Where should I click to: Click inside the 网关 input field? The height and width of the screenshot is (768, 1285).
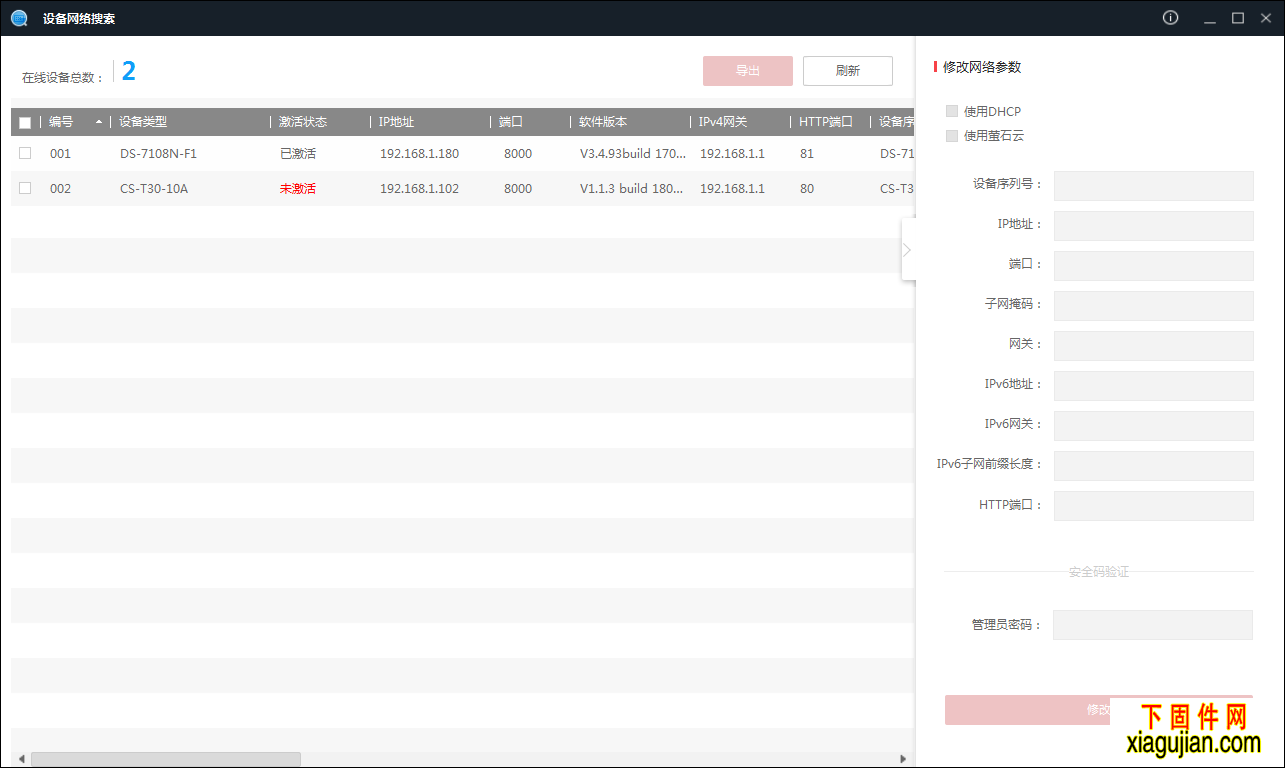(x=1153, y=346)
